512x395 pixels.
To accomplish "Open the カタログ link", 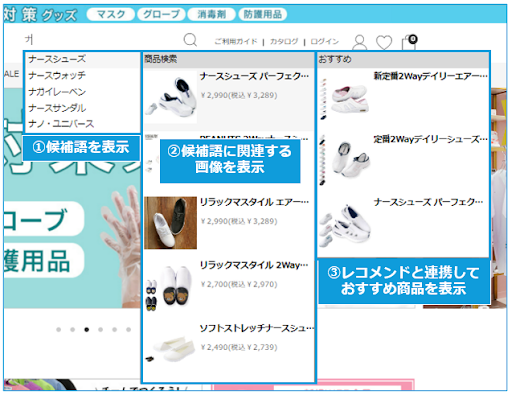I will [x=284, y=41].
